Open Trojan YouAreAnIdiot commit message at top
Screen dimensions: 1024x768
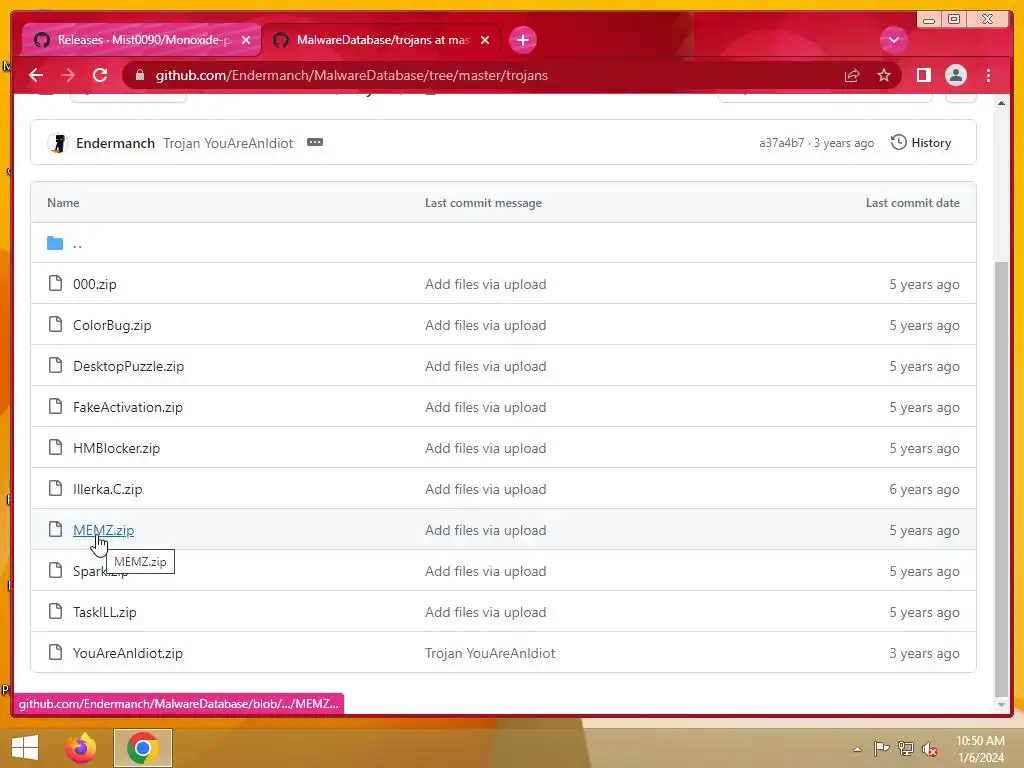(228, 143)
